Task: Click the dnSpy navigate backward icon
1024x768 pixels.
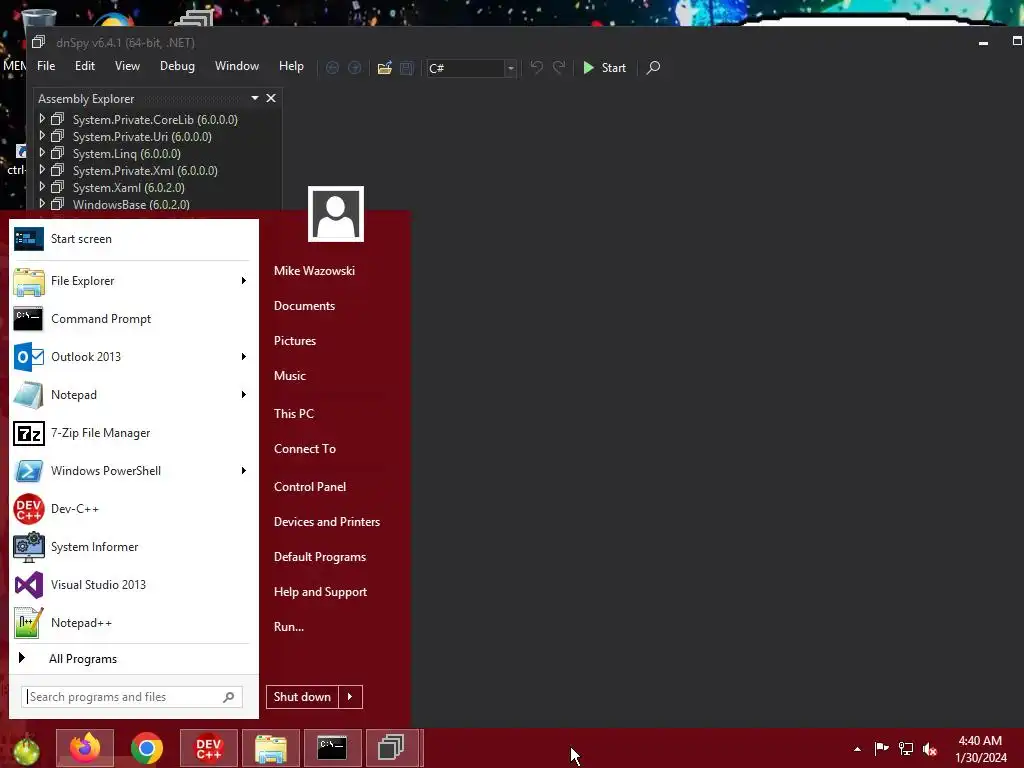Action: (x=332, y=68)
